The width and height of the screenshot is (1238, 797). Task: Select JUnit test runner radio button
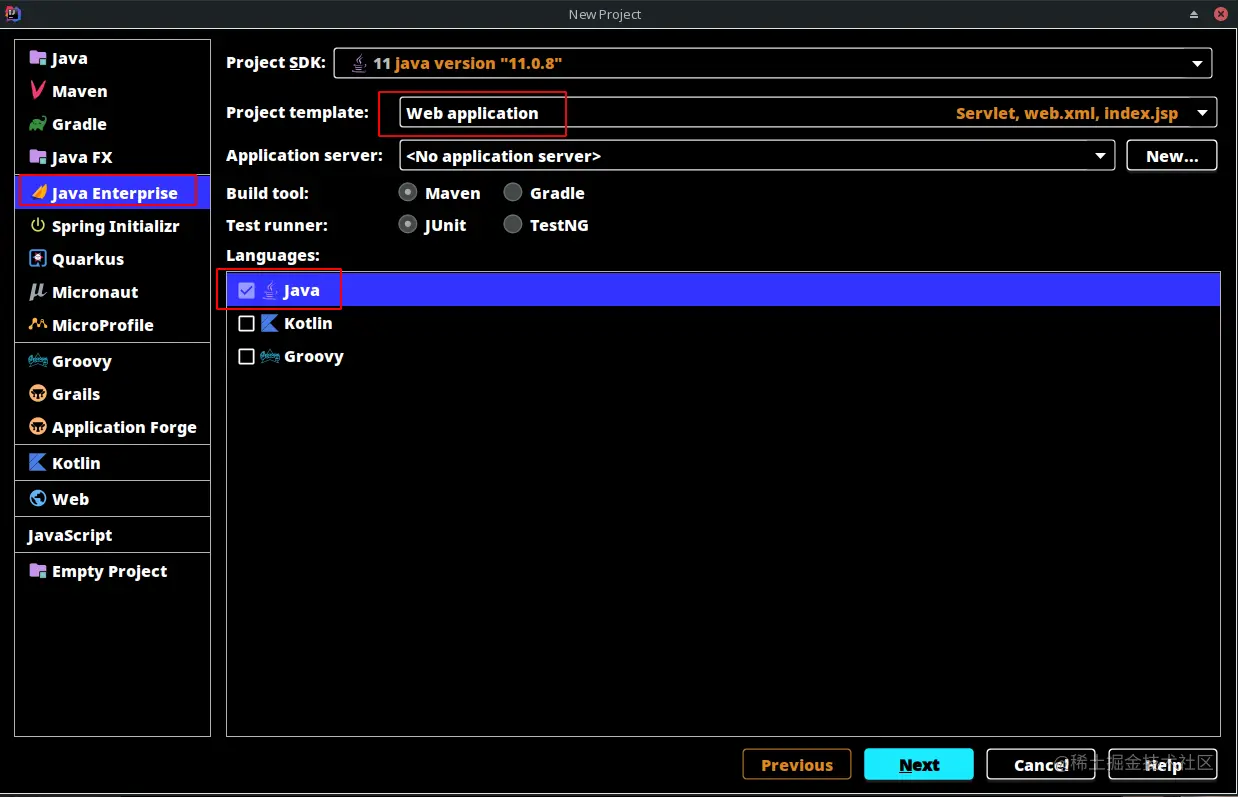pyautogui.click(x=408, y=224)
